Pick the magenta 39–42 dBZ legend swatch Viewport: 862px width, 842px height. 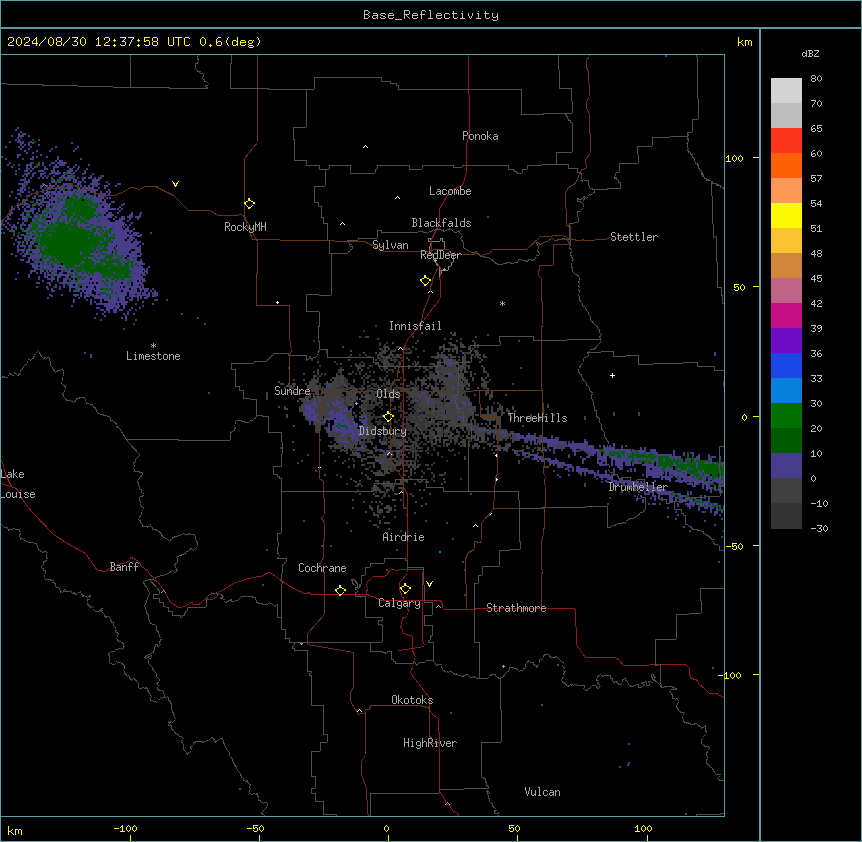pyautogui.click(x=786, y=315)
